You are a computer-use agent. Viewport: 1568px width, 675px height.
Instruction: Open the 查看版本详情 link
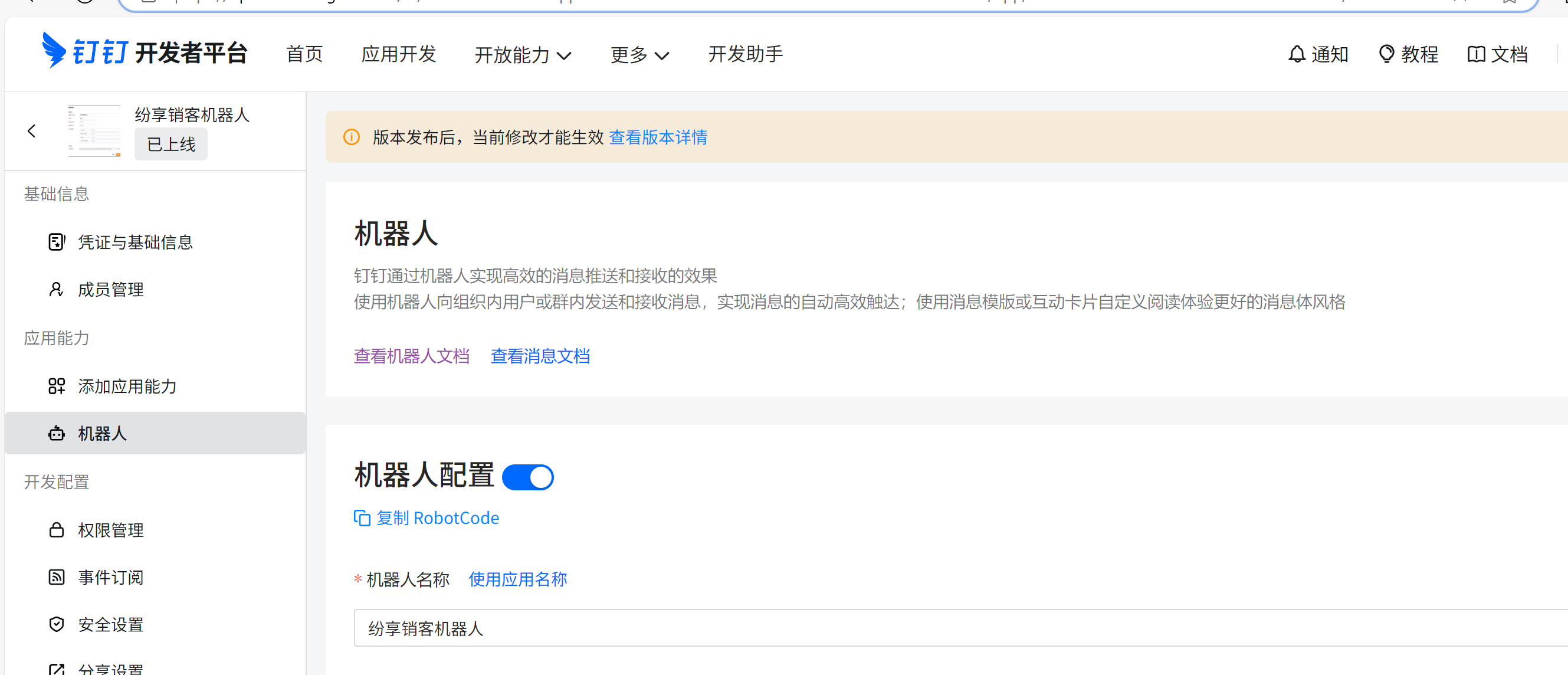tap(658, 137)
